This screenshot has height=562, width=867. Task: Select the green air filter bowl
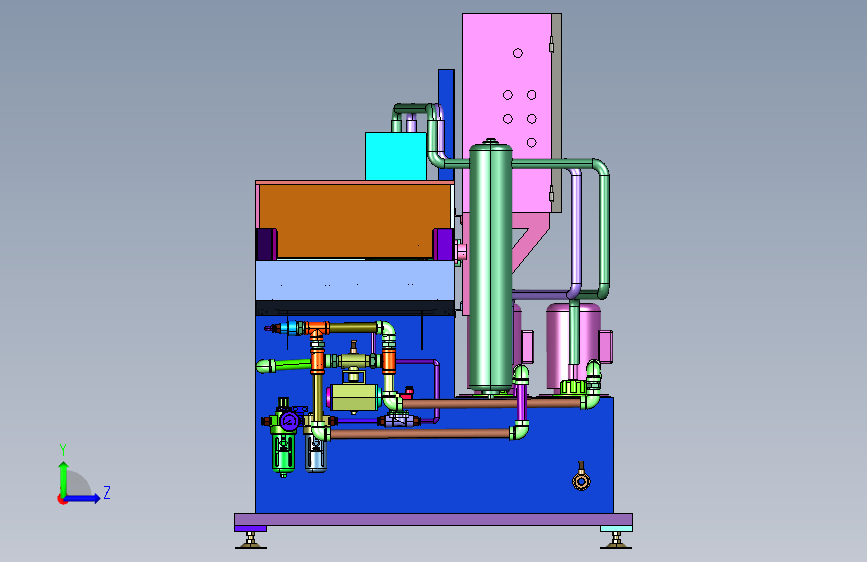283,454
